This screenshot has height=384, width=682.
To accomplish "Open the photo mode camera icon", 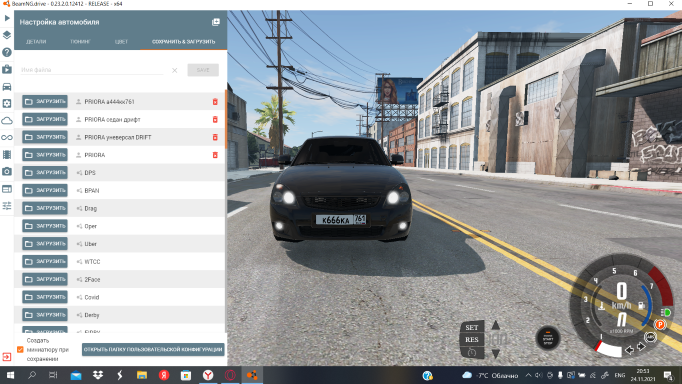I will coord(7,171).
